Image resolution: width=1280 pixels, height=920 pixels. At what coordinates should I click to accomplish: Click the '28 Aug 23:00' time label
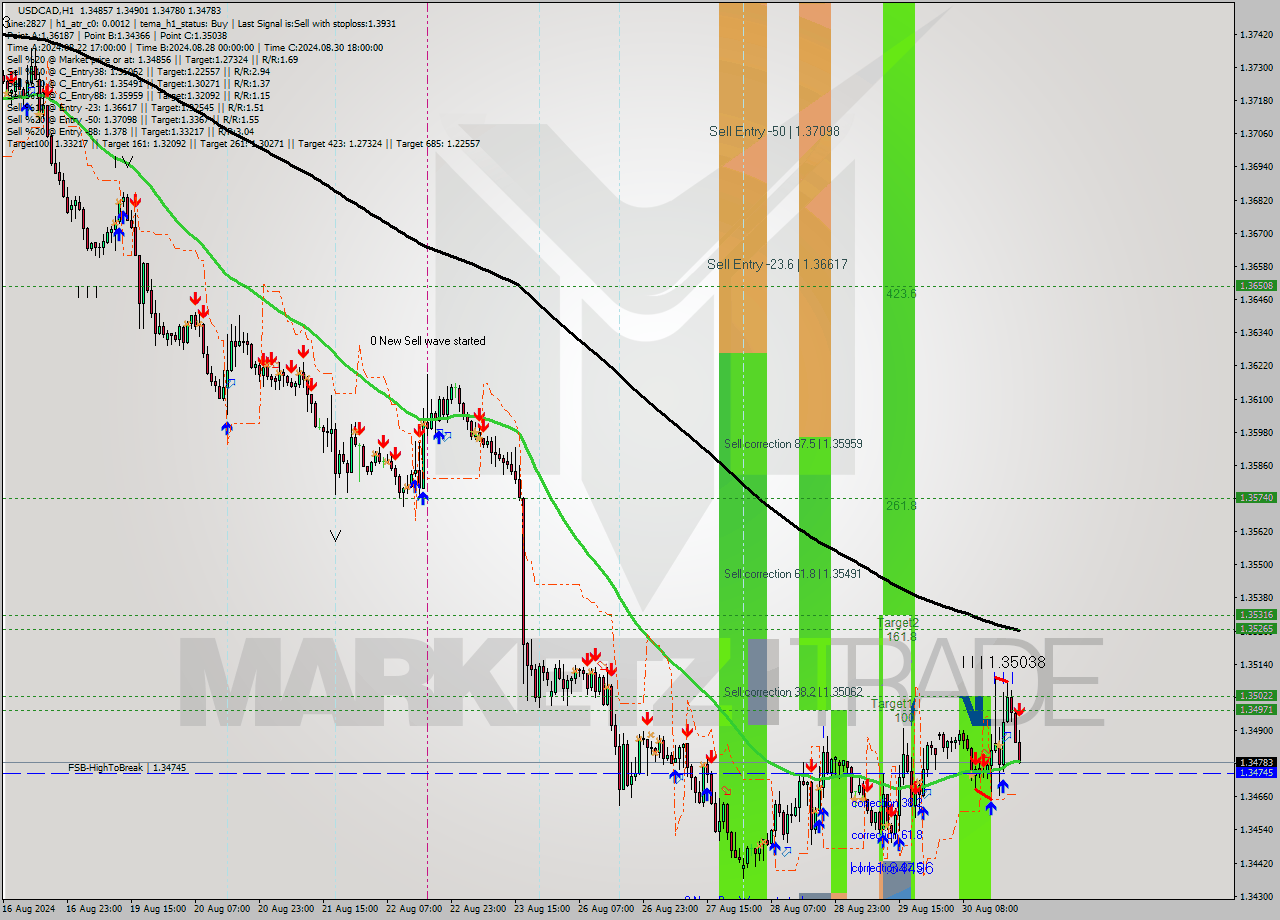click(862, 909)
